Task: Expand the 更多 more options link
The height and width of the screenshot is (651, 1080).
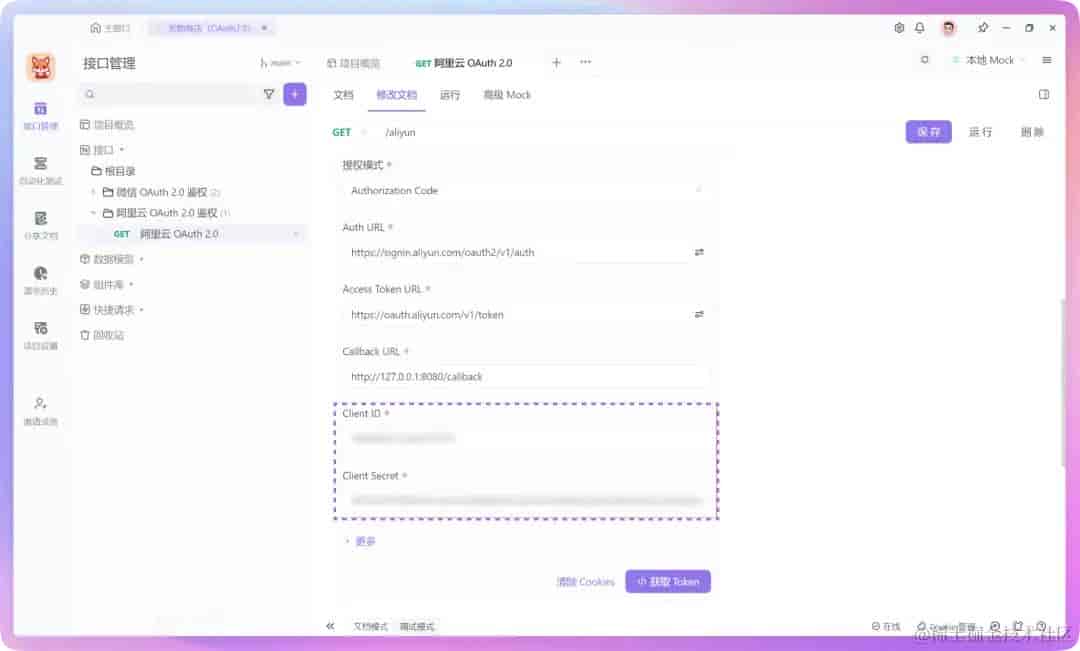Action: click(x=360, y=541)
